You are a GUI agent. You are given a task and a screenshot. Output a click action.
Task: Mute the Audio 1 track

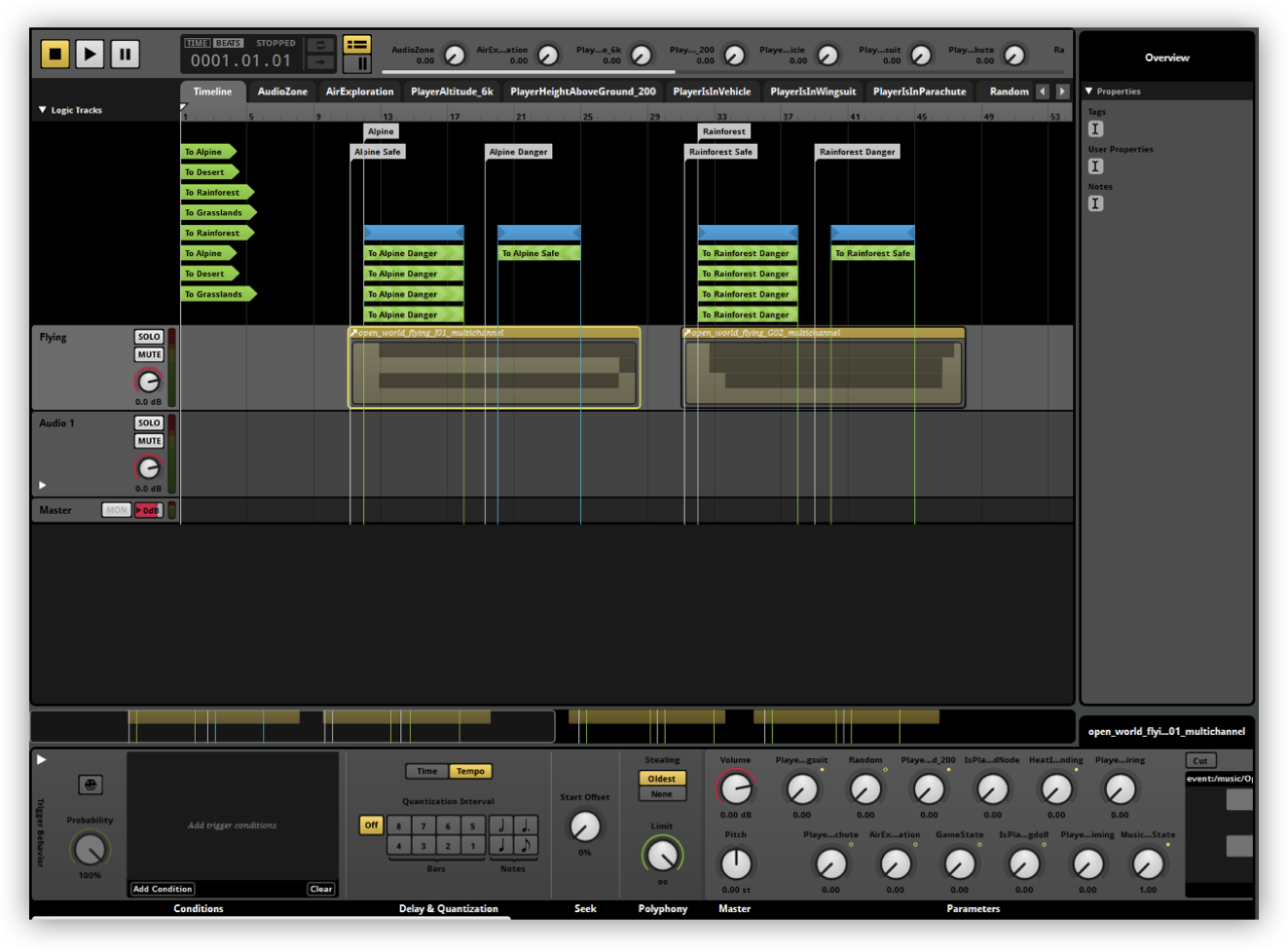pos(148,440)
